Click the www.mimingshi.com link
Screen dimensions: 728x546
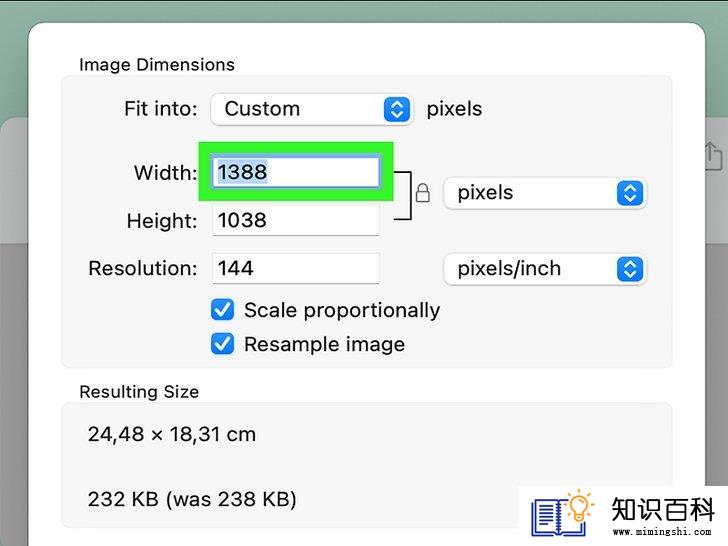click(662, 532)
